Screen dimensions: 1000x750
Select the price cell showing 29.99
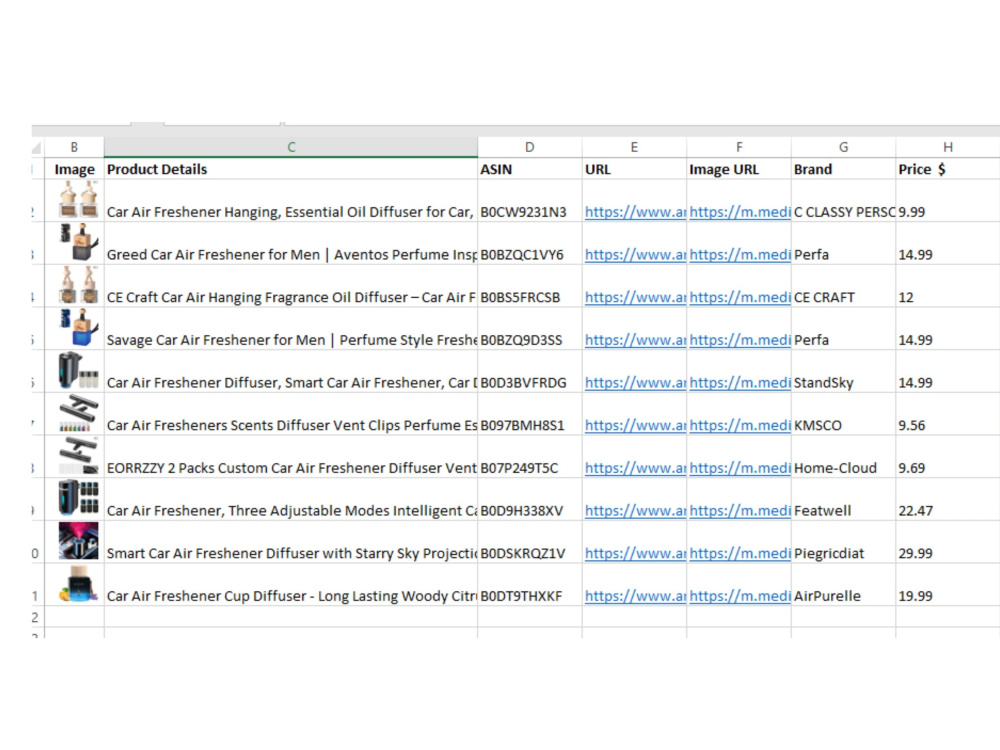[x=948, y=543]
